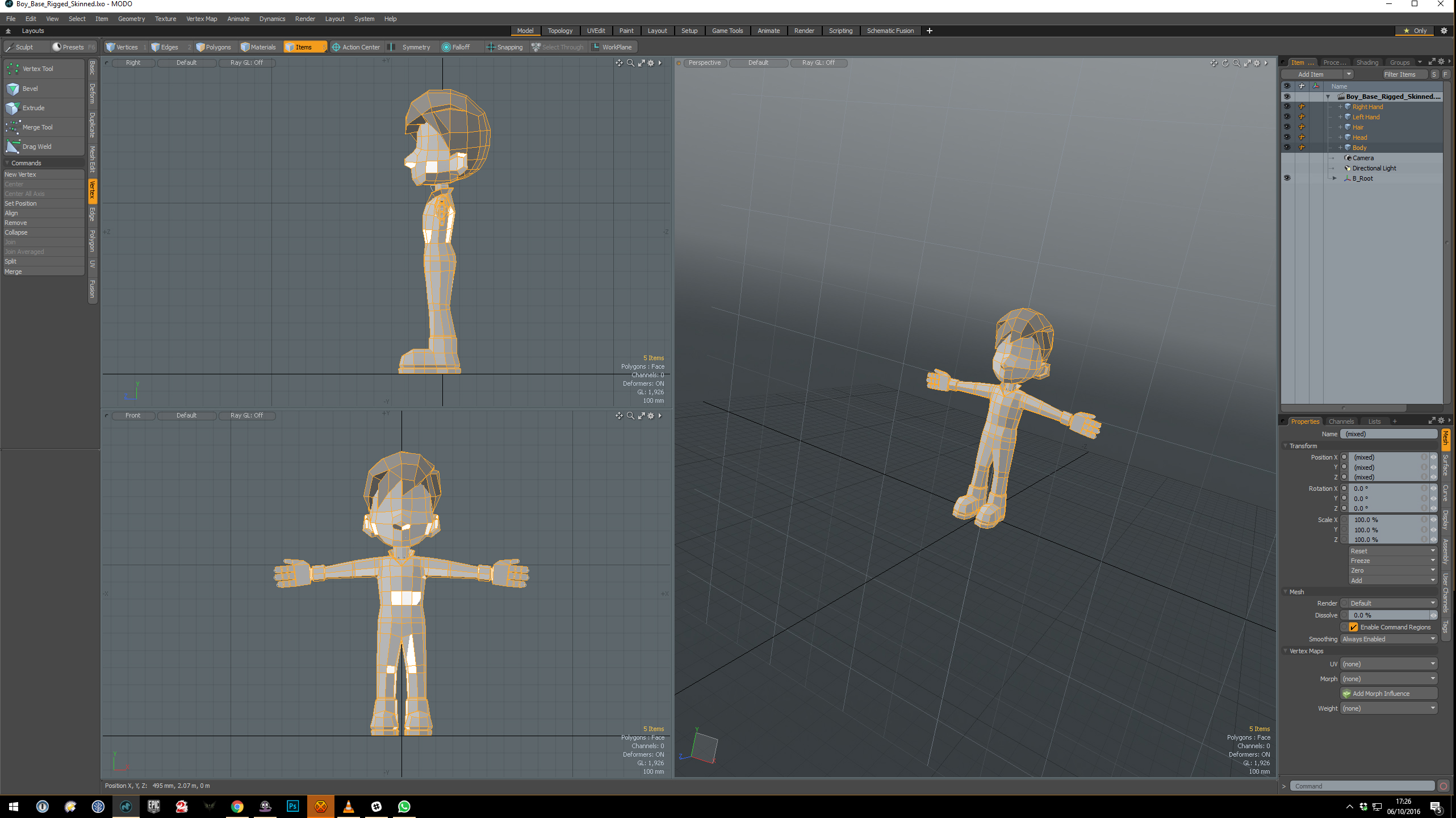Switch to the Topology layout tab
The width and height of the screenshot is (1456, 818).
point(560,31)
